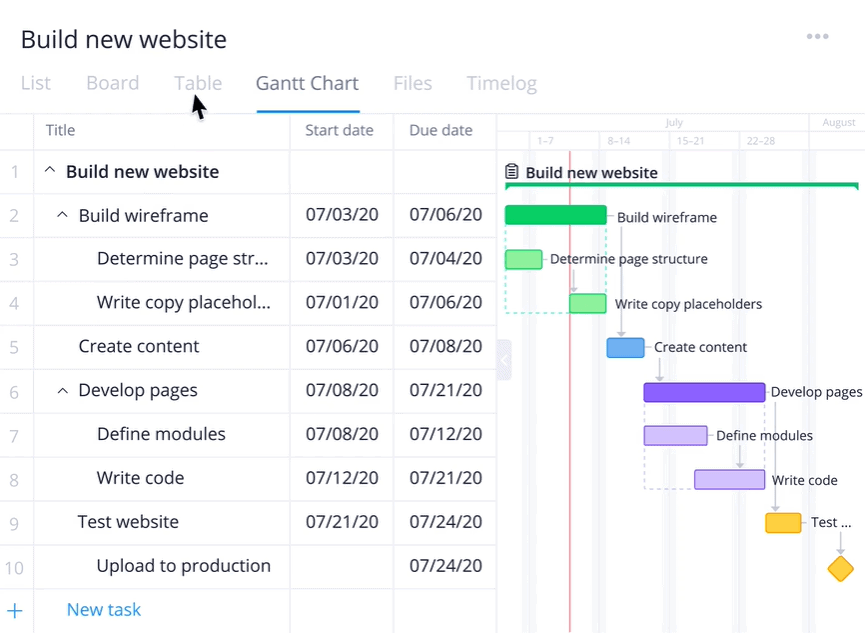Collapse the Develop pages subtasks
Screen dimensions: 865x633
62,390
